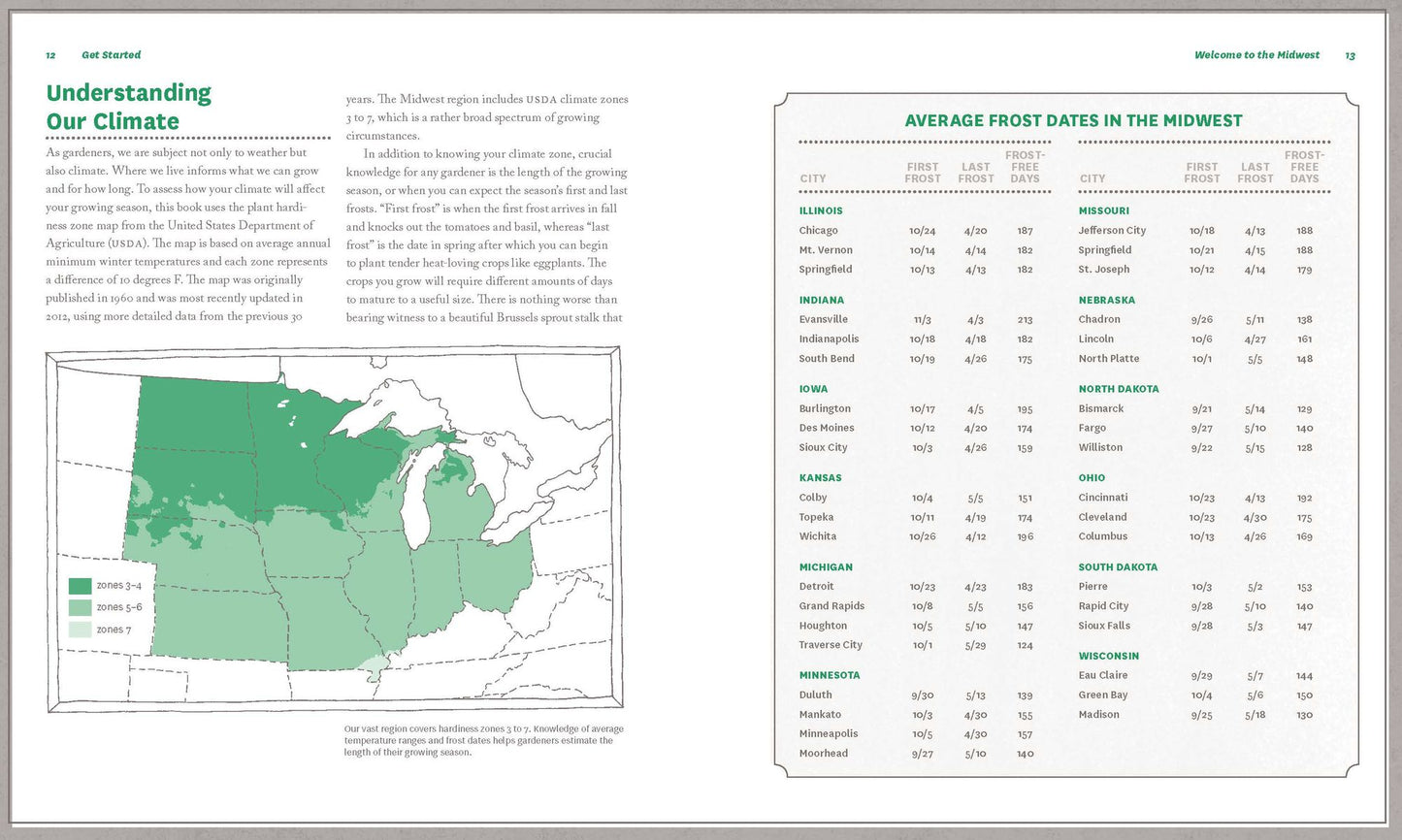This screenshot has width=1402, height=840.
Task: Click the 'Welcome to the Midwest' page header
Action: coord(1256,55)
